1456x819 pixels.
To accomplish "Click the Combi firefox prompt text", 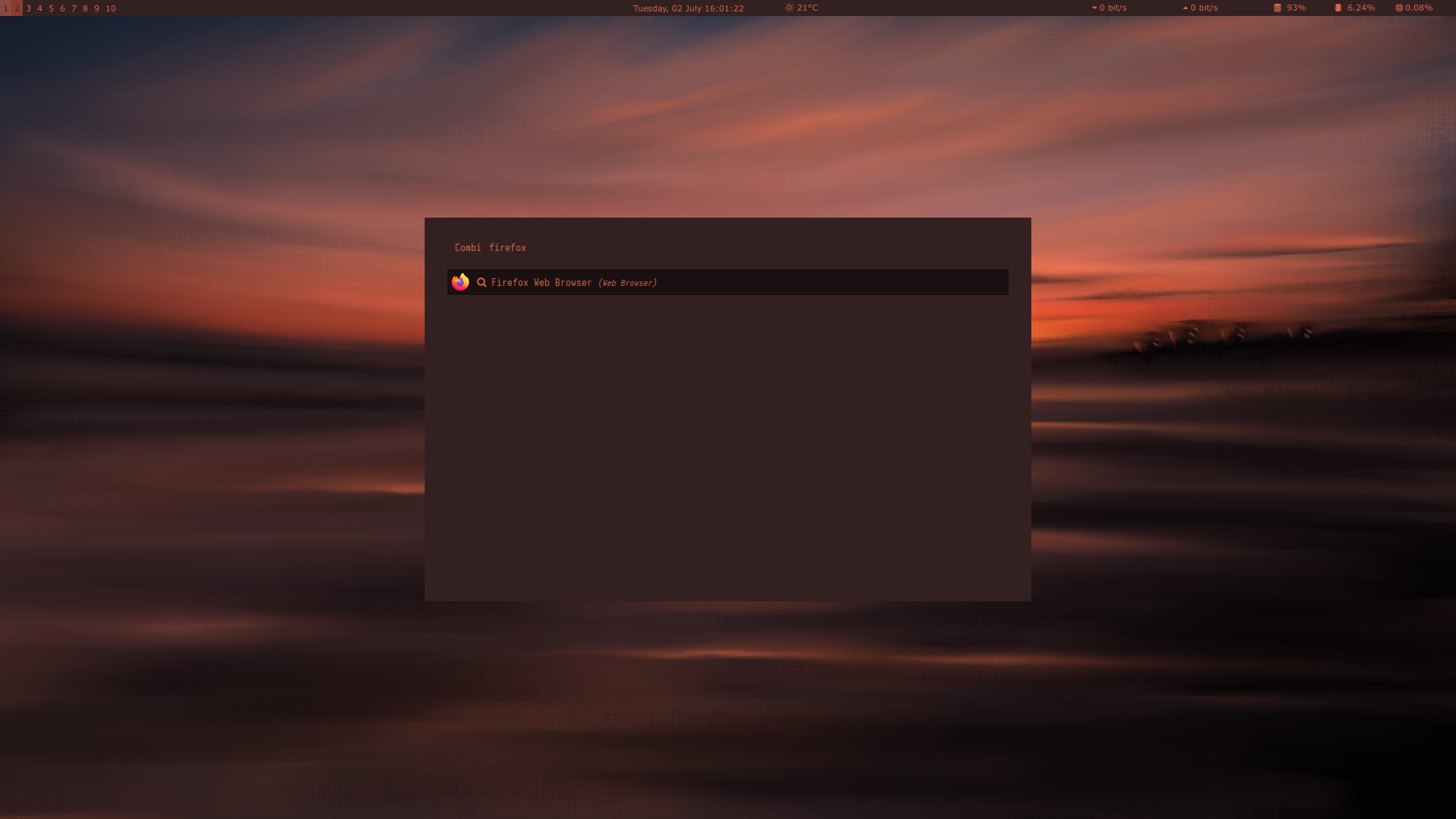I will click(x=490, y=247).
